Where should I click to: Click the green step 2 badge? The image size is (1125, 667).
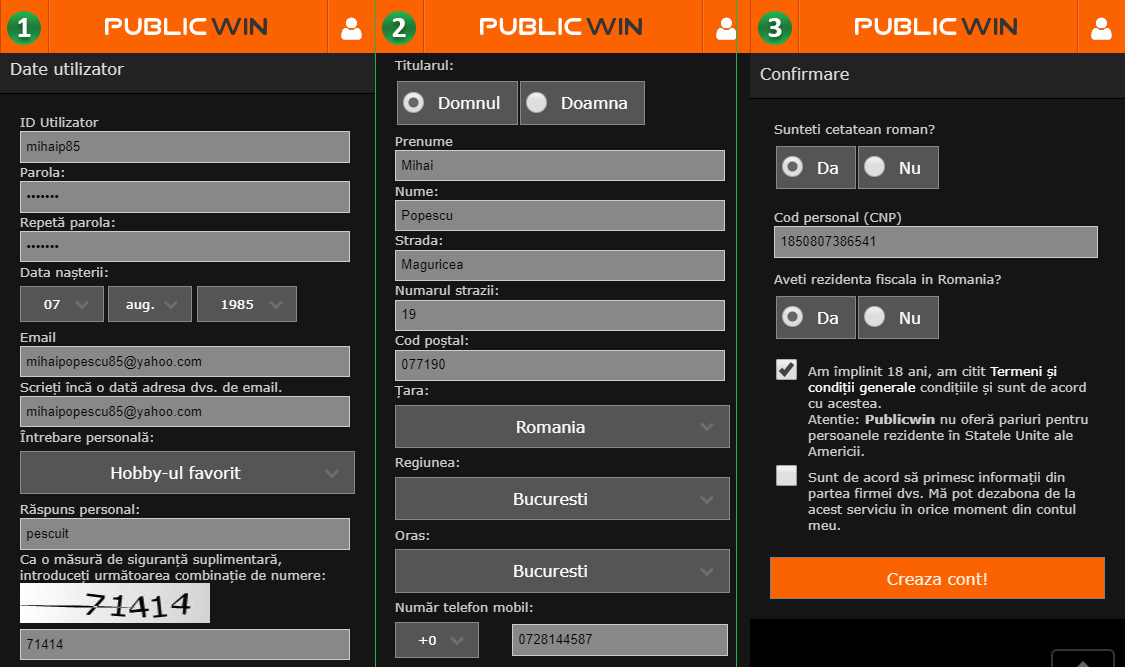398,27
